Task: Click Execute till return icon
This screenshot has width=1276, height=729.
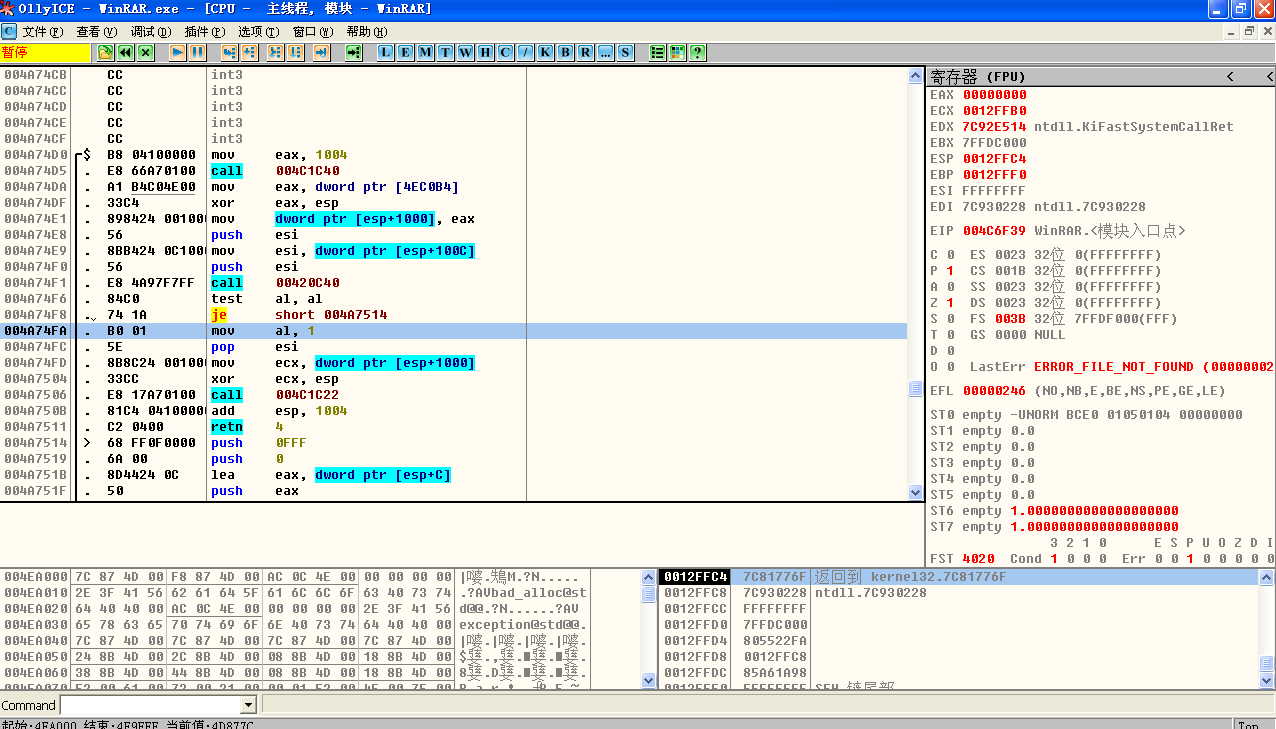Action: [x=321, y=52]
